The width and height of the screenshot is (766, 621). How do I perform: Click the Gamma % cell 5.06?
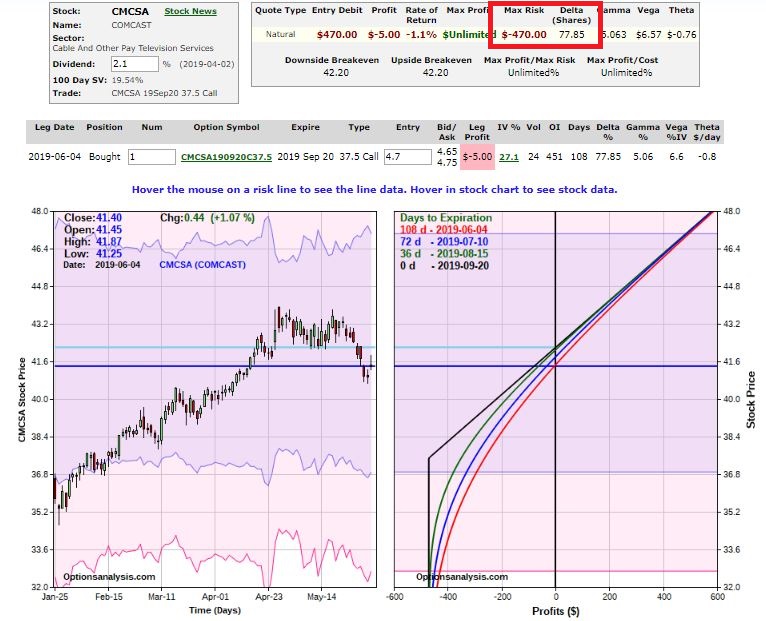point(643,157)
